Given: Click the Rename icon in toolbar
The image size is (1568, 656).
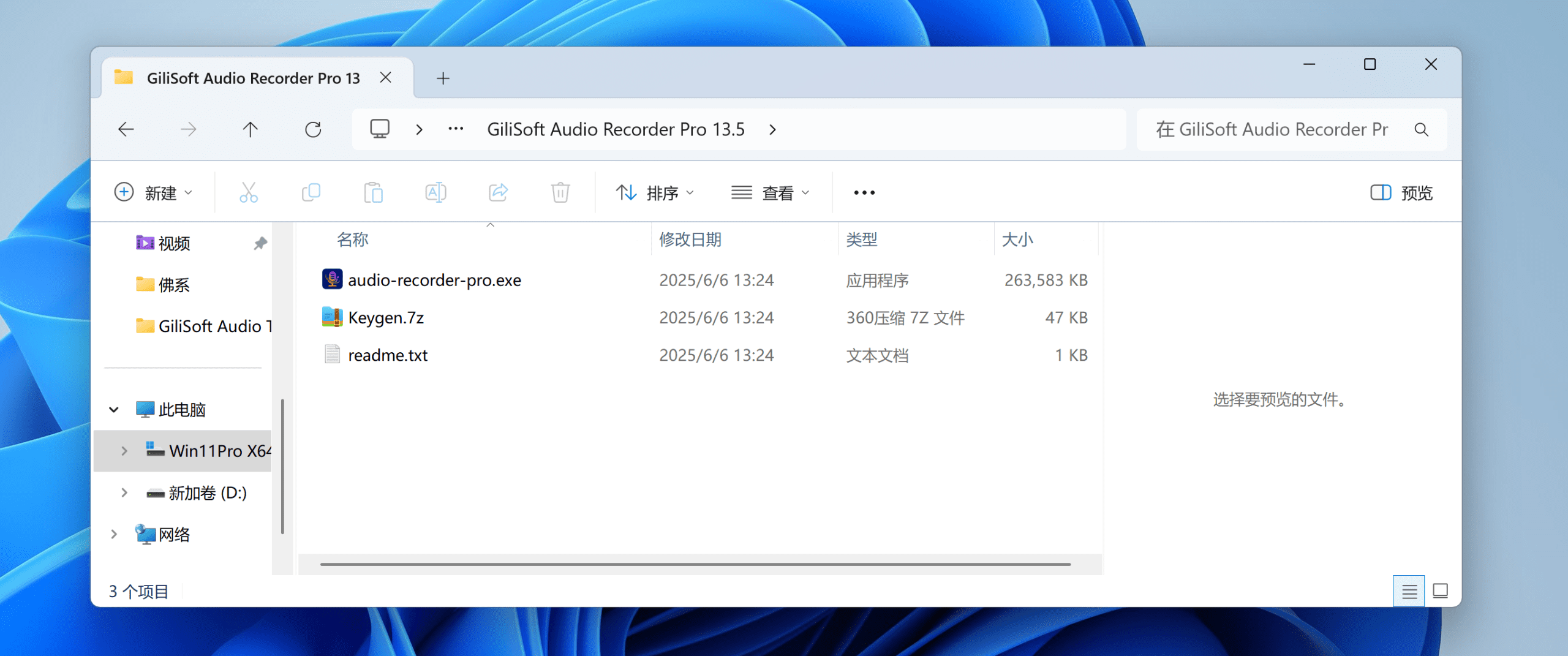Looking at the screenshot, I should pyautogui.click(x=435, y=193).
